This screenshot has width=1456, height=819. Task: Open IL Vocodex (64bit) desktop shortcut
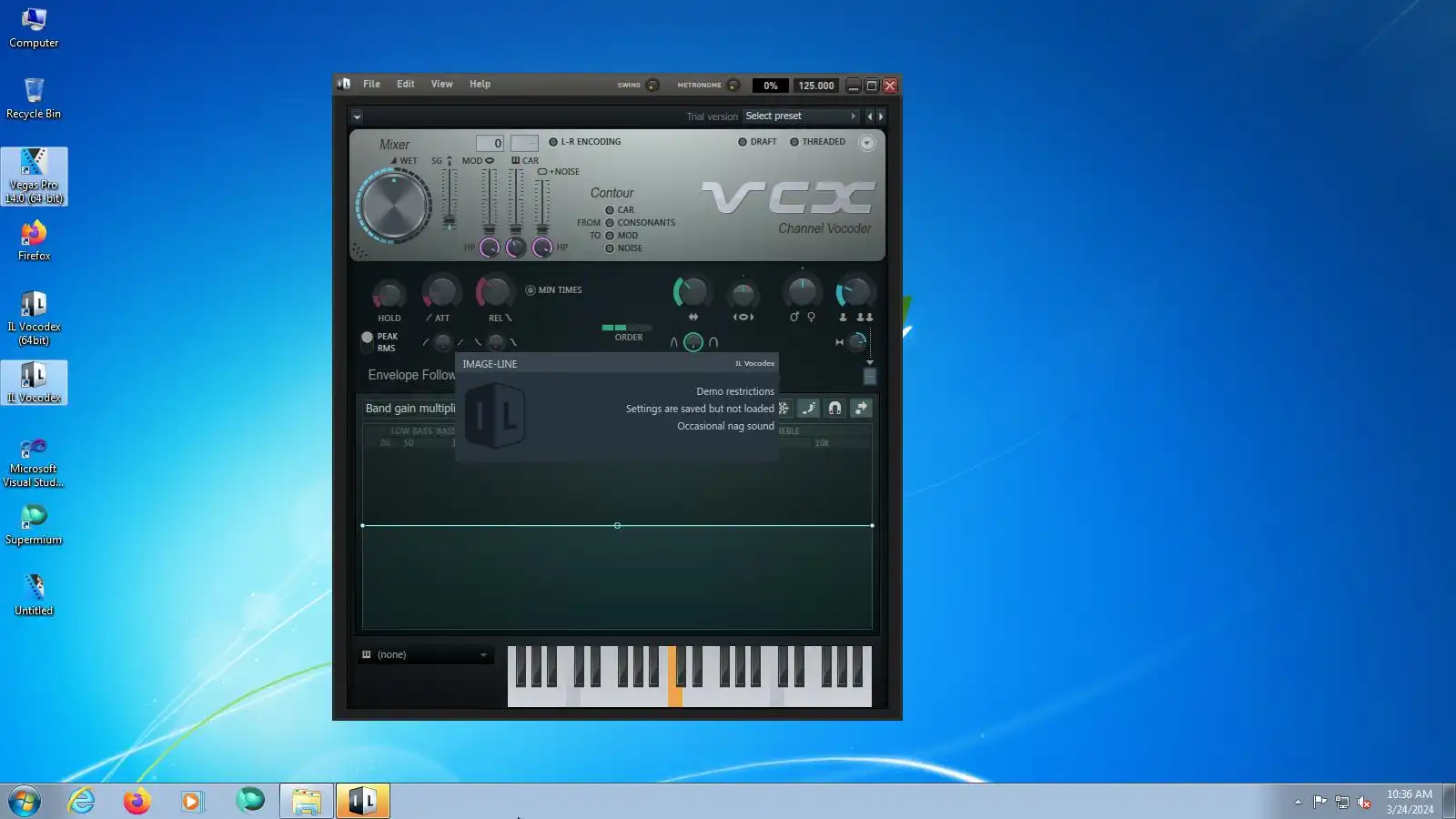34,318
